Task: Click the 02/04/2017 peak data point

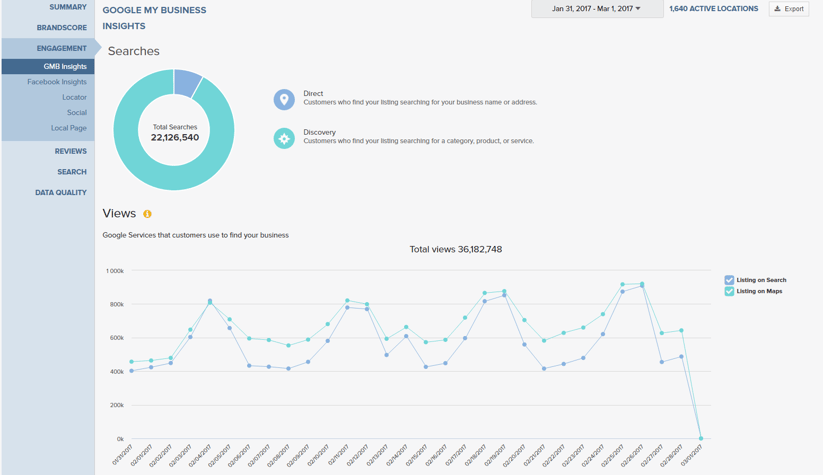Action: [x=210, y=302]
